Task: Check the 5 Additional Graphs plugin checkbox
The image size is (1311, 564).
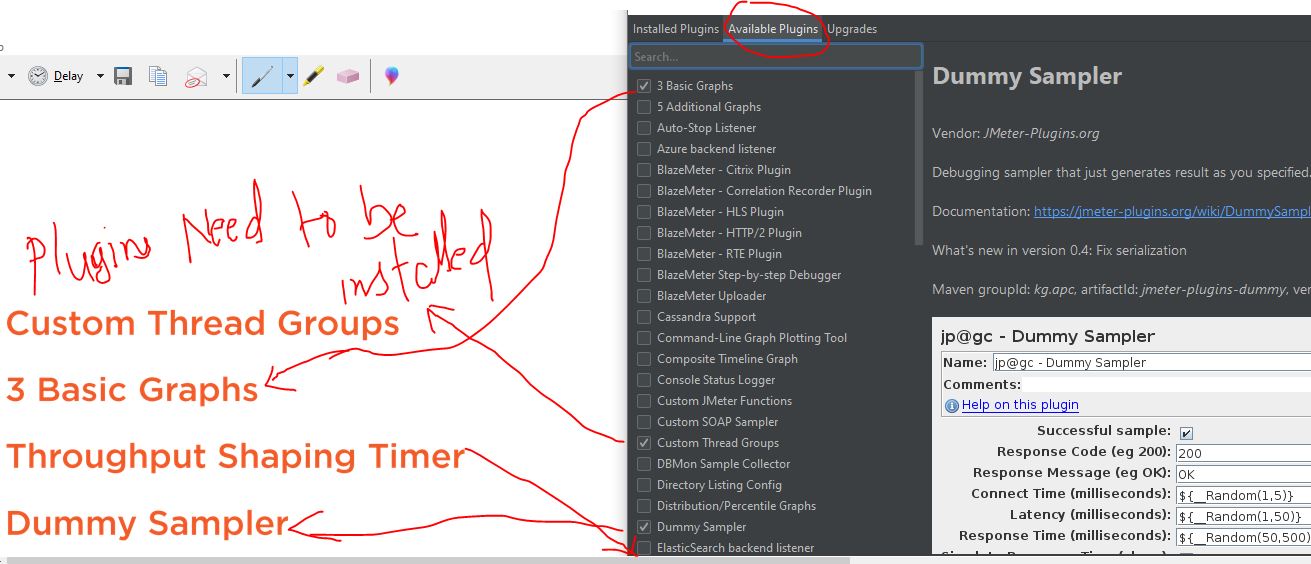Action: (644, 107)
